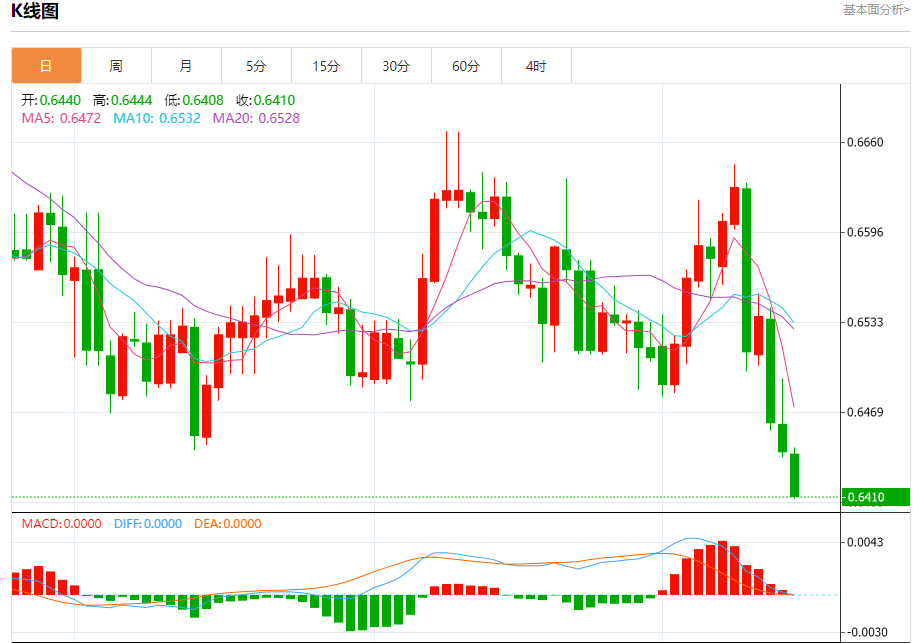The image size is (918, 643).
Task: Click the 0.6660 price axis label
Action: point(865,142)
